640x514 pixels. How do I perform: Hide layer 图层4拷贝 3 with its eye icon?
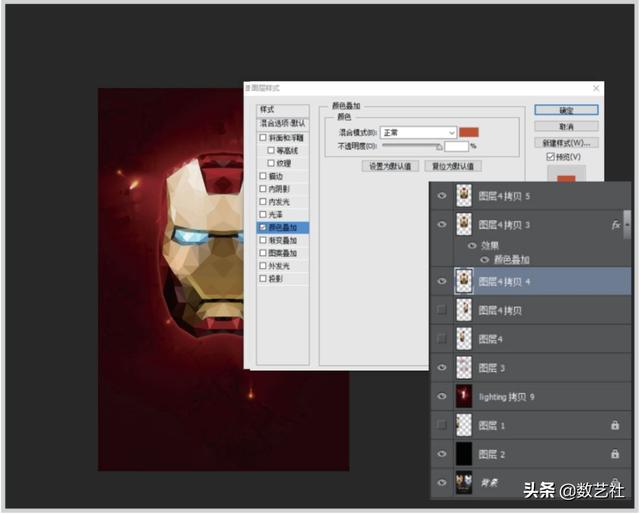pyautogui.click(x=442, y=225)
